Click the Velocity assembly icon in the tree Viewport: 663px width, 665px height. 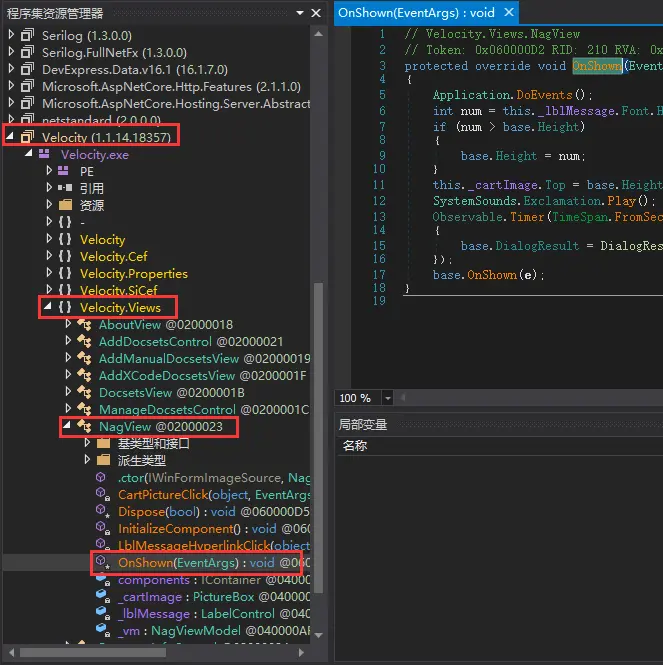click(x=27, y=137)
